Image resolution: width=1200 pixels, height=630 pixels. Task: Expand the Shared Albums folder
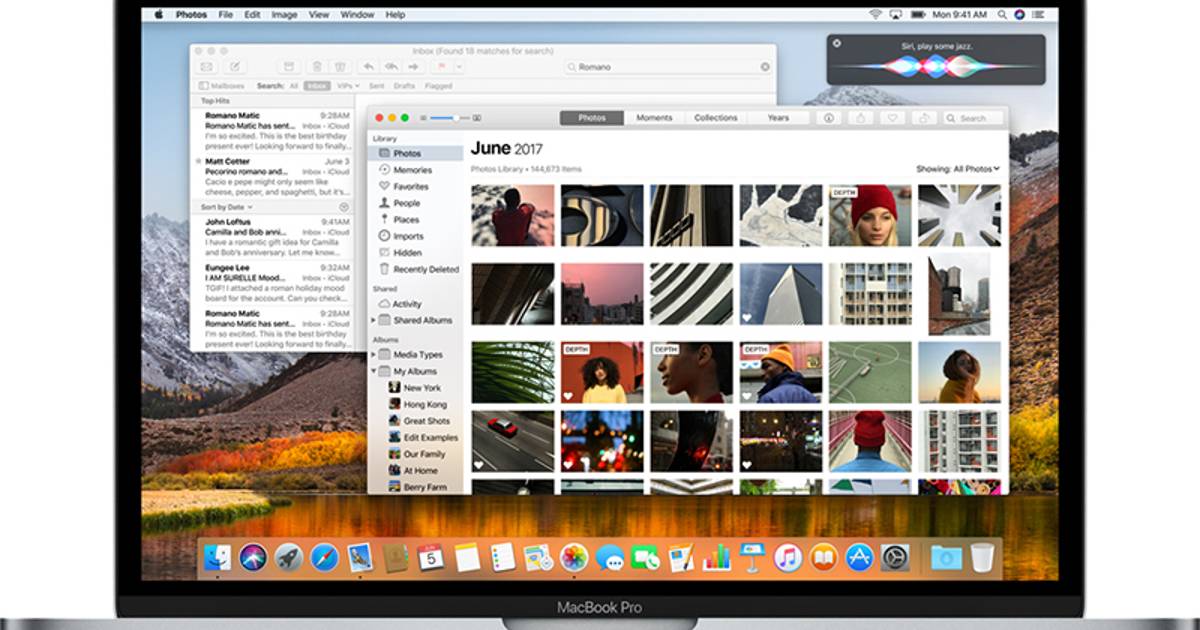tap(374, 321)
